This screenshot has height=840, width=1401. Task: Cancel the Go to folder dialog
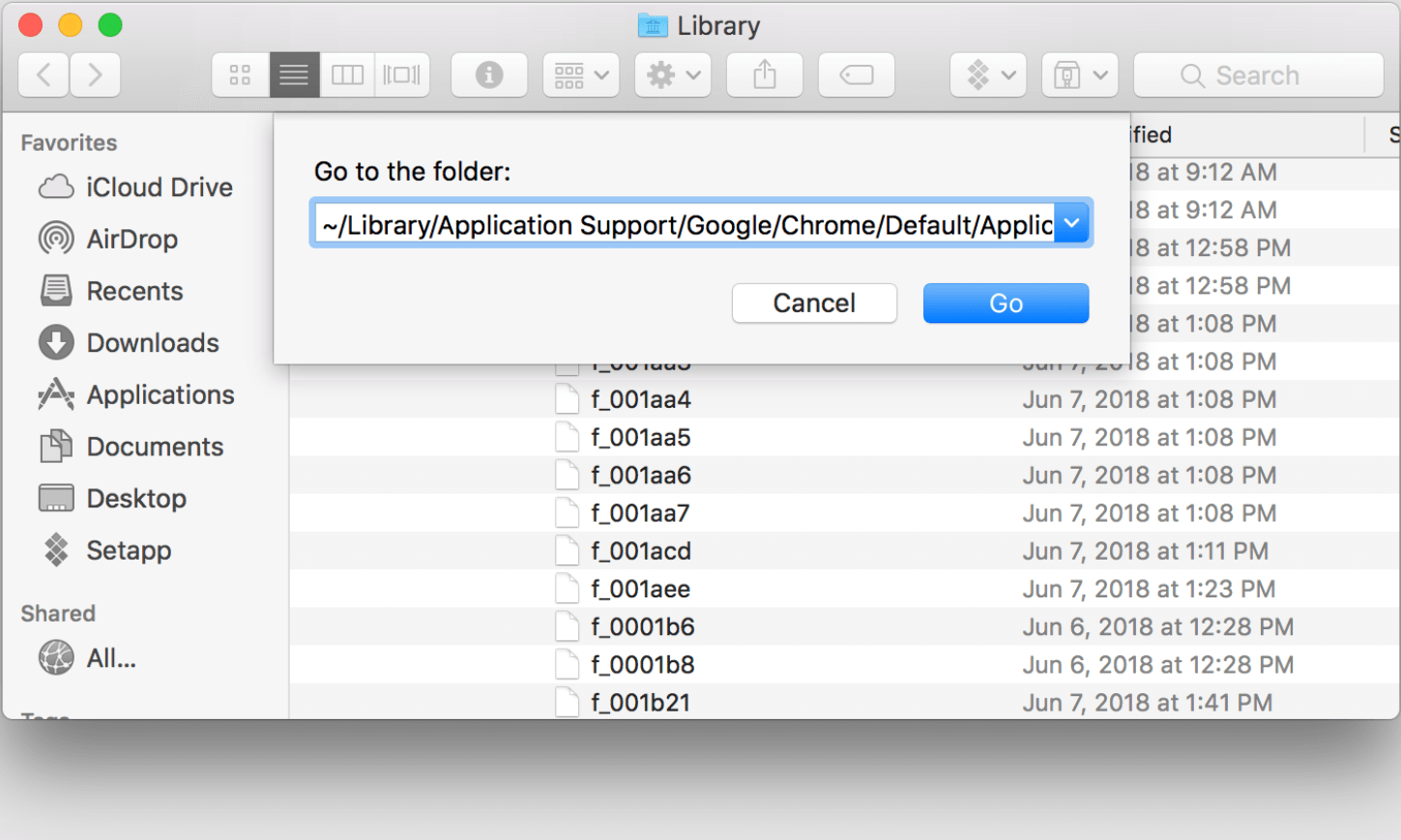tap(814, 304)
